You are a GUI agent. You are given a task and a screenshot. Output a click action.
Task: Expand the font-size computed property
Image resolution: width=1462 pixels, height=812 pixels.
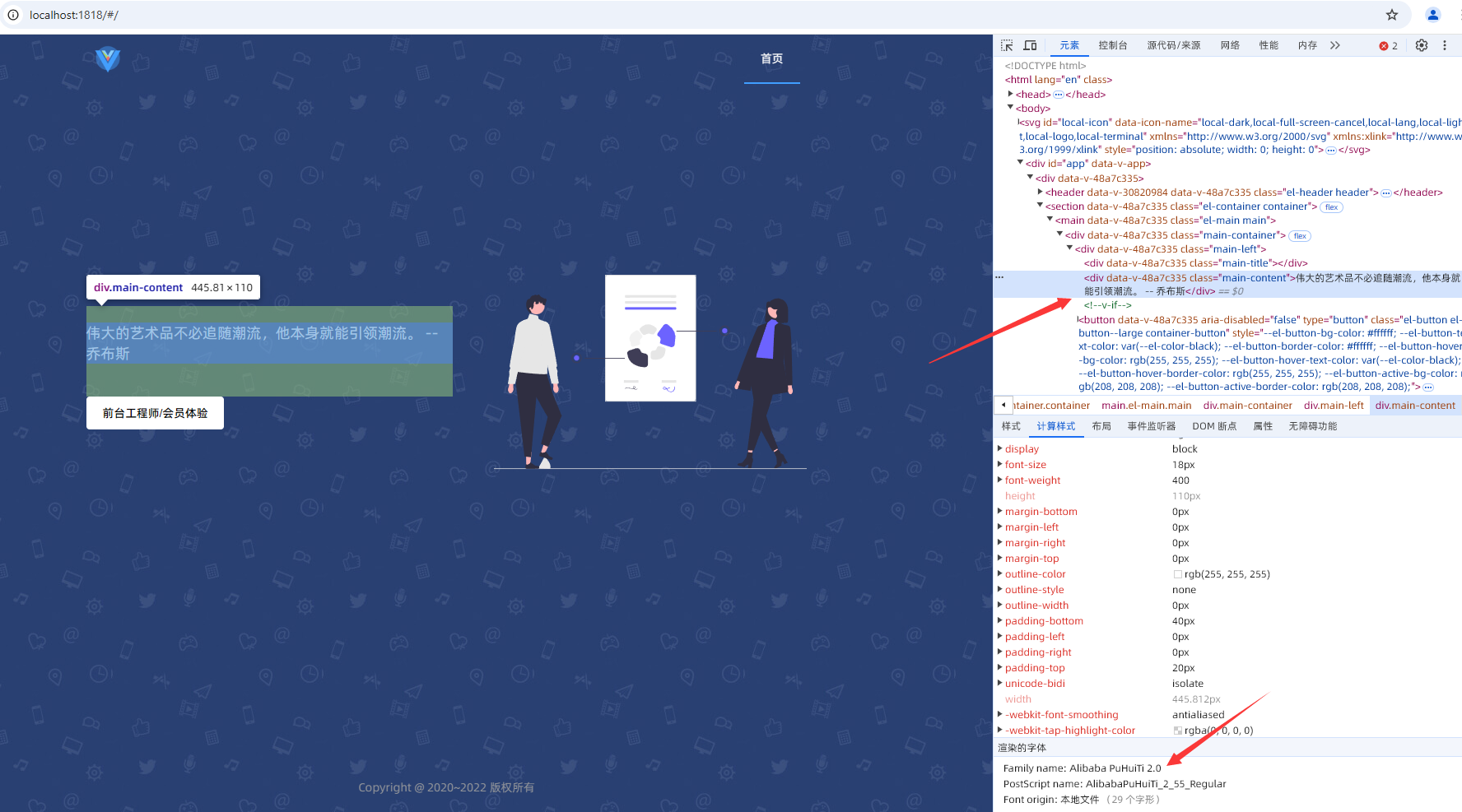(1000, 465)
